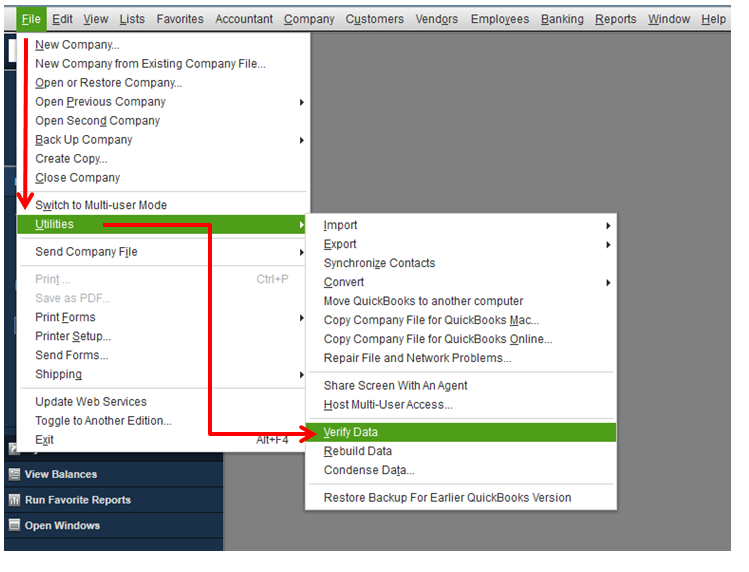Image resolution: width=749 pixels, height=572 pixels.
Task: Expand the Open Previous Company submenu arrow
Action: coord(301,102)
